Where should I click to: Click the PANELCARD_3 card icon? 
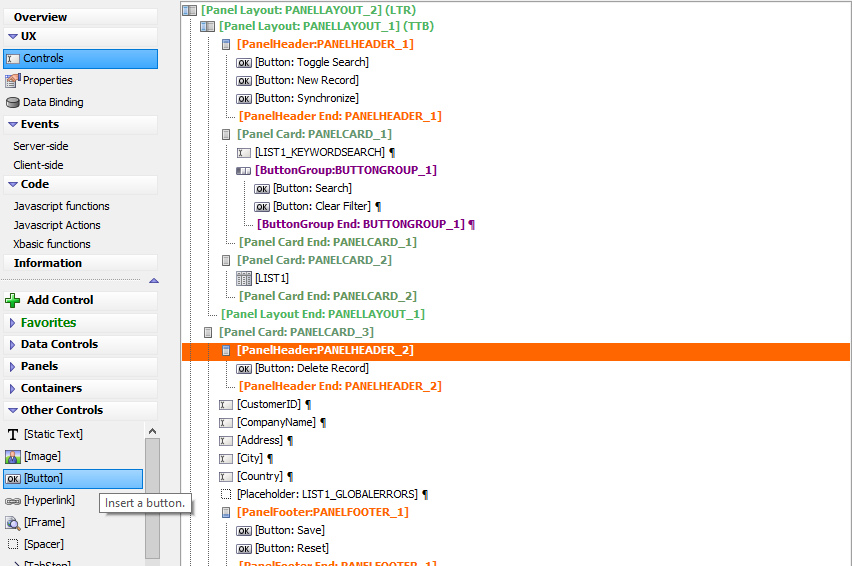point(208,332)
